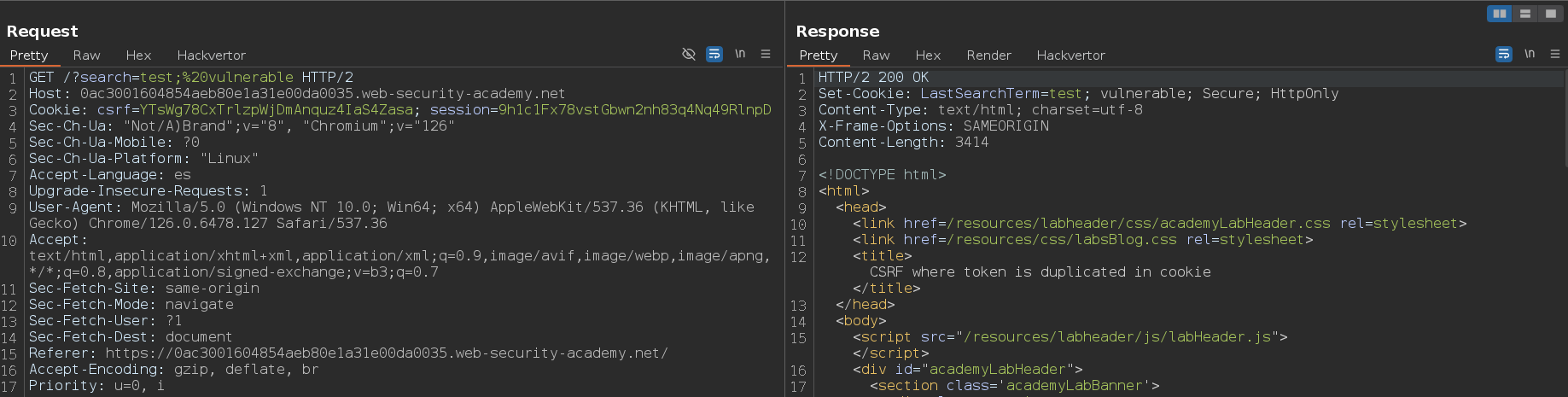Select single combined pane layout icon

[x=1551, y=14]
